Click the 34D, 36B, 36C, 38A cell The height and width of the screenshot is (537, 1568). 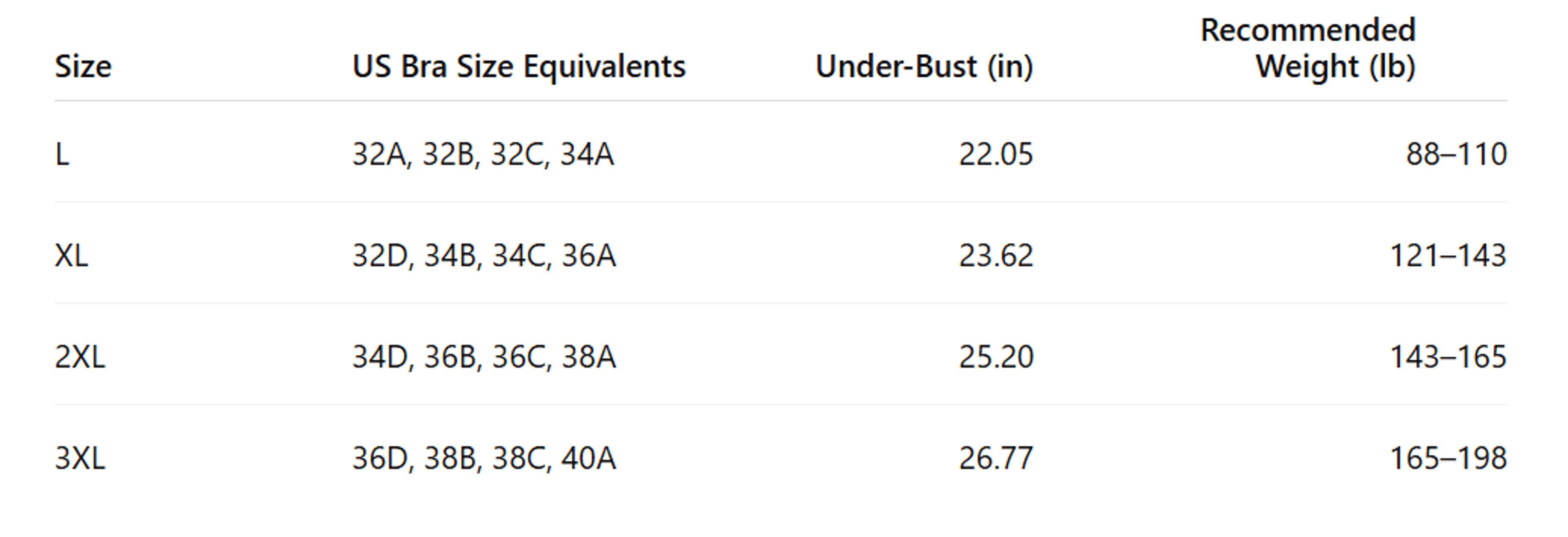(x=485, y=357)
